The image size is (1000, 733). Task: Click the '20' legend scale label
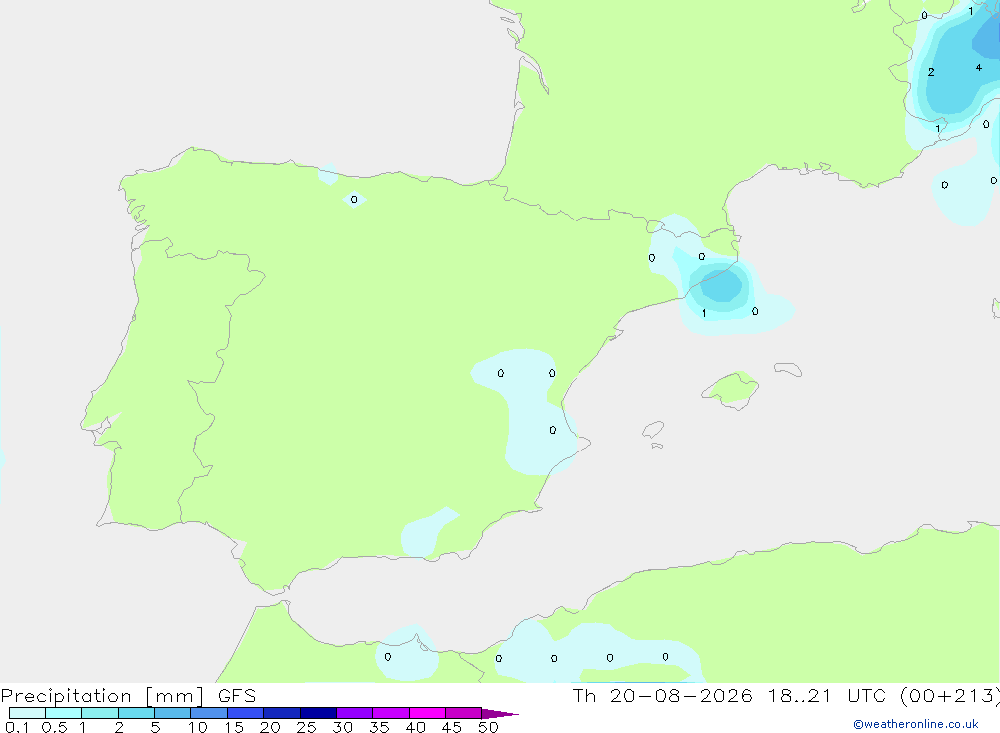pyautogui.click(x=270, y=727)
